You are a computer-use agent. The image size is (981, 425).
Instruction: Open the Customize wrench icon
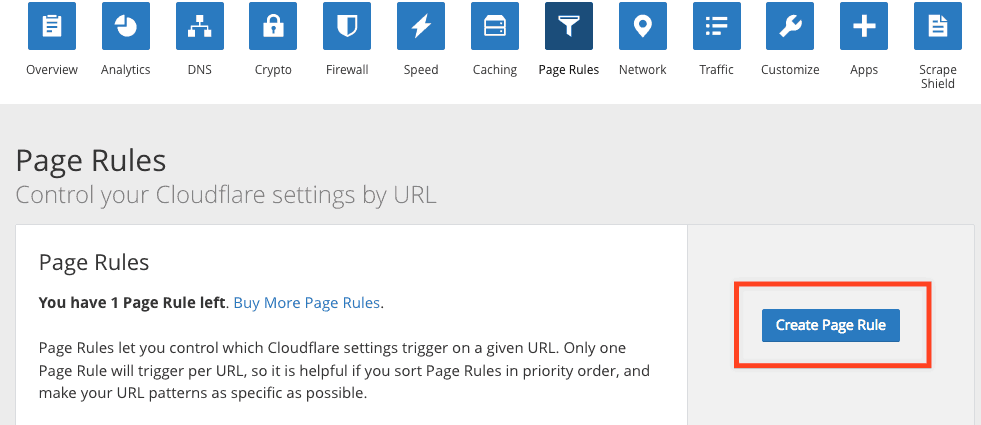click(790, 26)
